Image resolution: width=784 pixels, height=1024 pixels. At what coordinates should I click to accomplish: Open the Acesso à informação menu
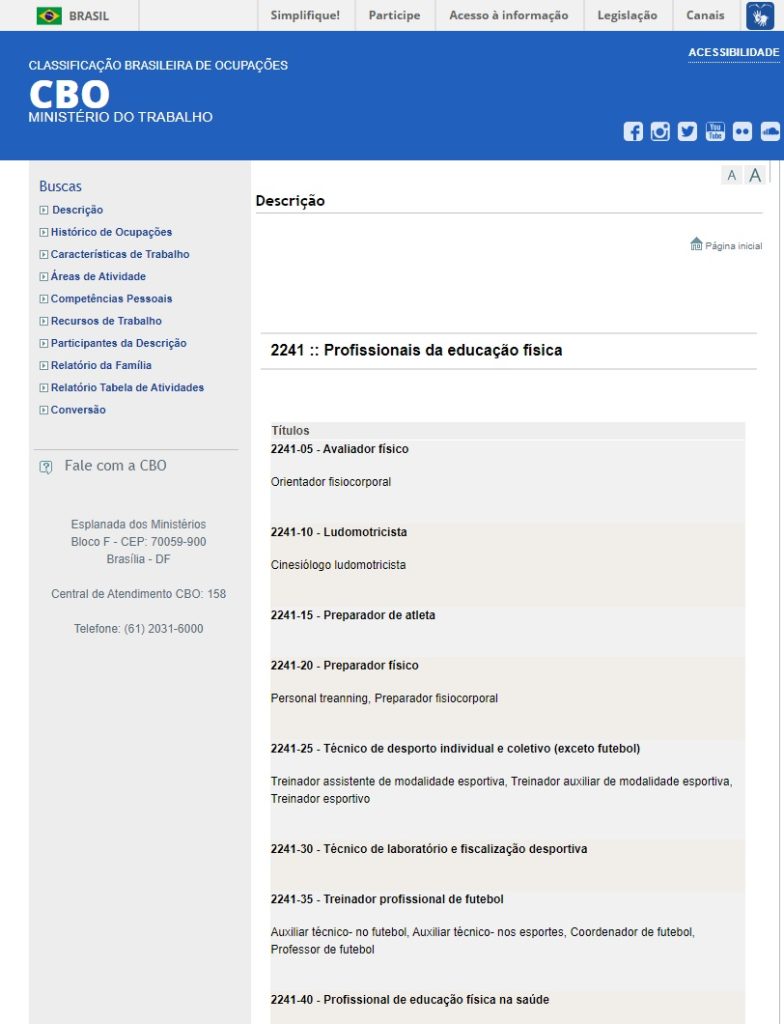click(x=508, y=15)
